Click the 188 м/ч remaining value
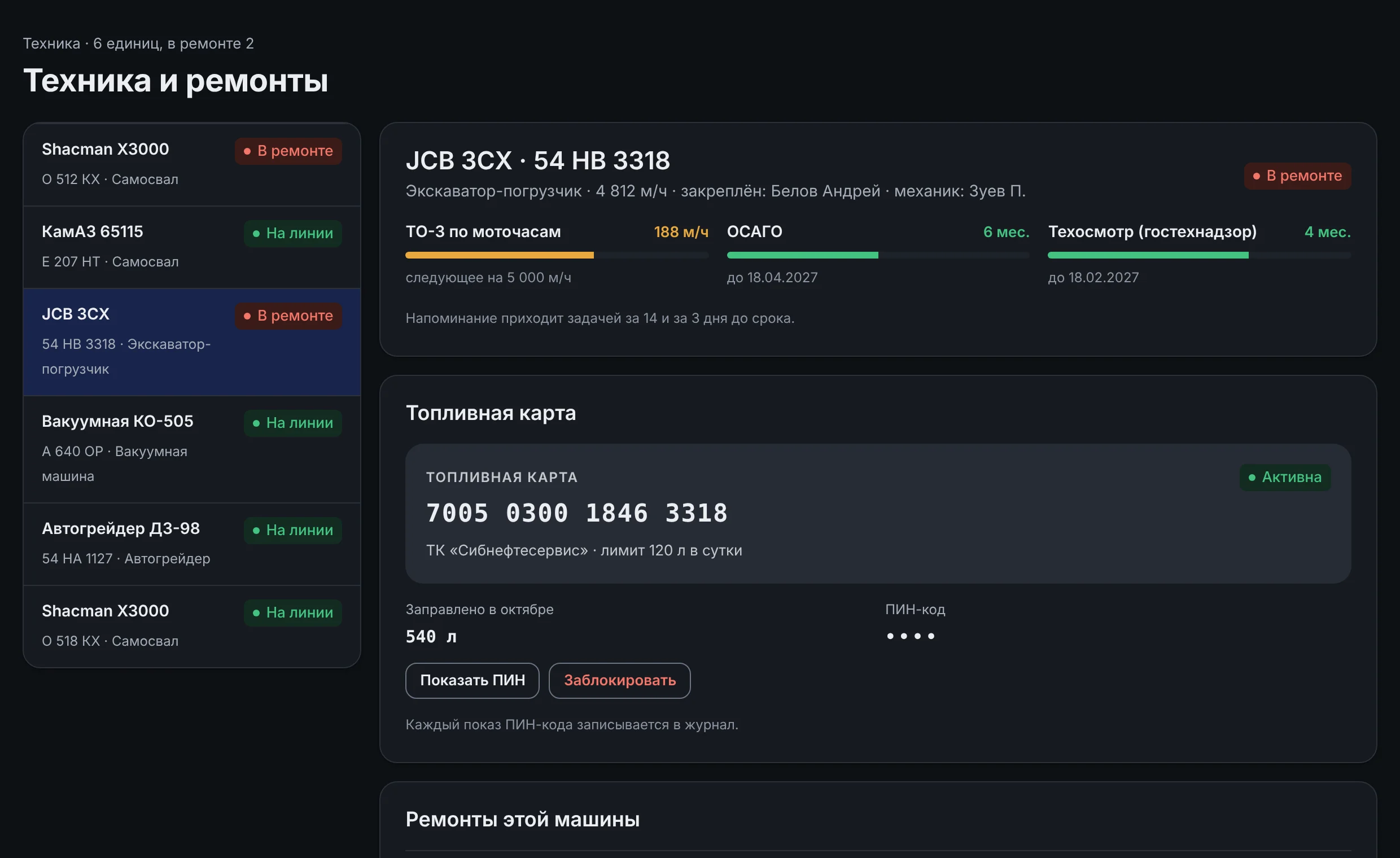 coord(681,233)
